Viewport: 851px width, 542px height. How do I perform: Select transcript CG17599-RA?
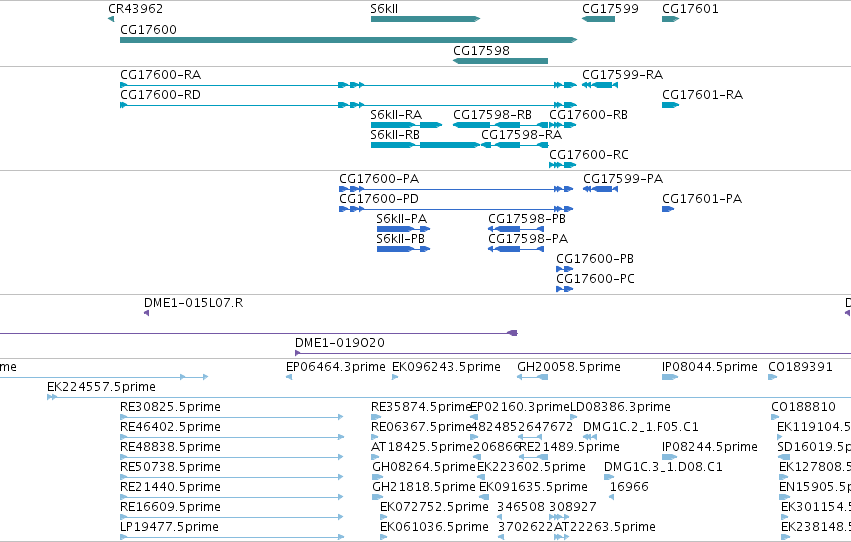(600, 85)
